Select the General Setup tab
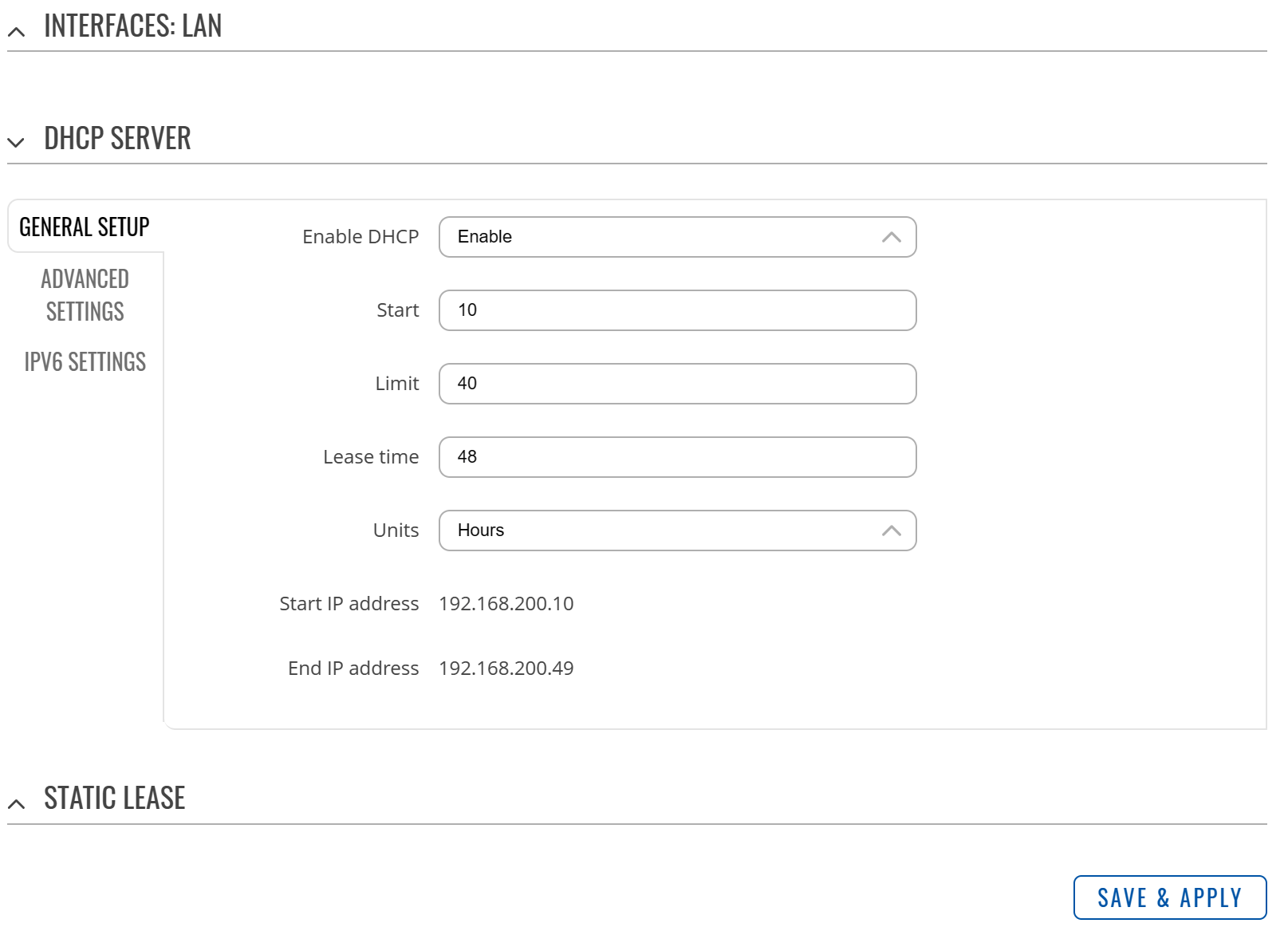Viewport: 1288px width, 927px height. pyautogui.click(x=83, y=227)
